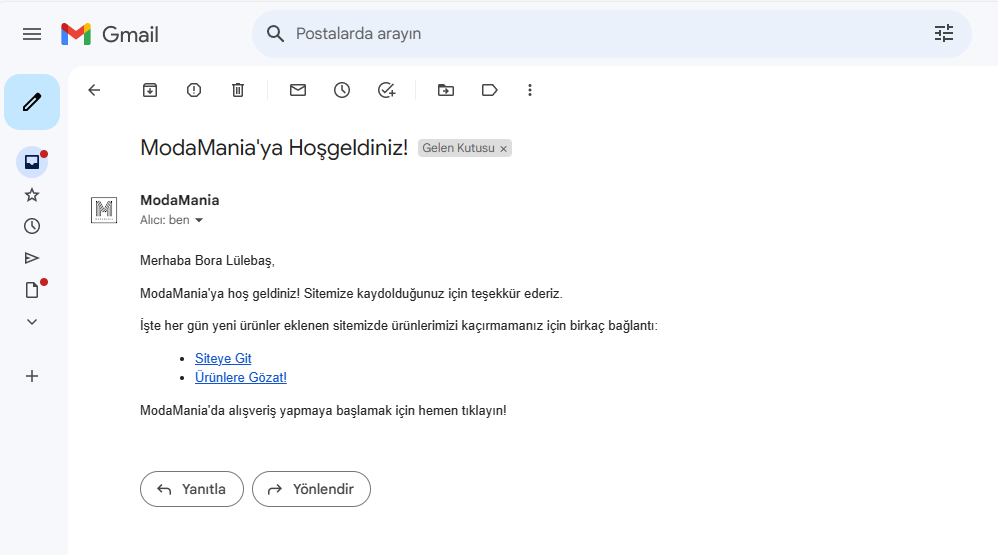Forward email with Yönlendir button
The width and height of the screenshot is (998, 555).
[311, 489]
